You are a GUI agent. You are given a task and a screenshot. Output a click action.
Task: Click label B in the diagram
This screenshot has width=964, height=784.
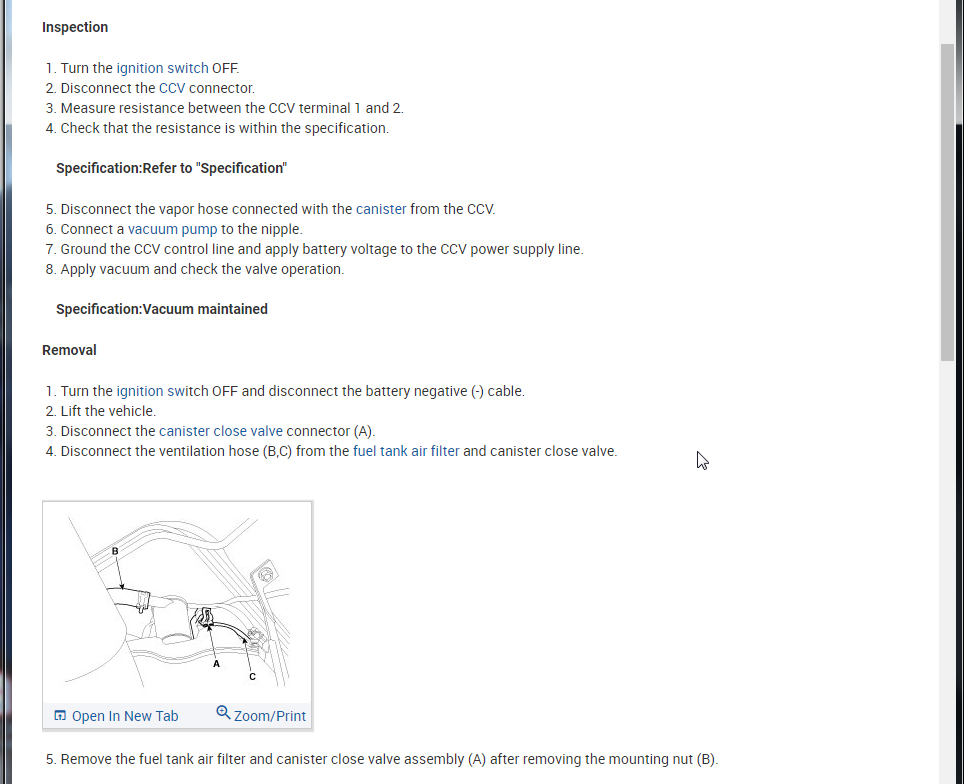pyautogui.click(x=115, y=551)
